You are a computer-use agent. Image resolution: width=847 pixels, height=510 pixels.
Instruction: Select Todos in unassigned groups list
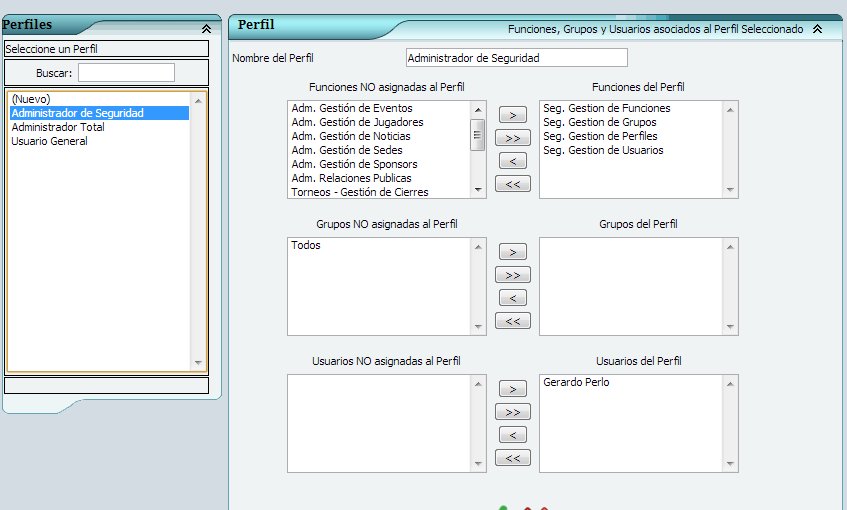(306, 245)
